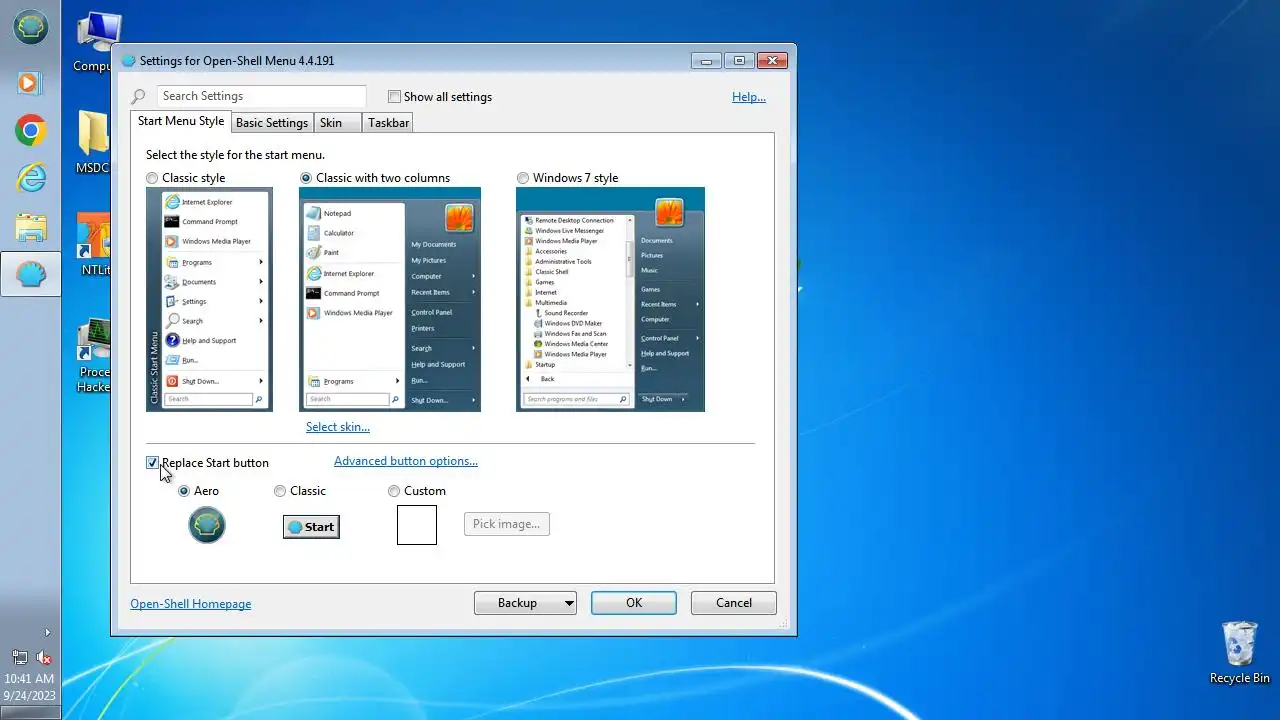Uncheck the Replace Start button checkbox
The height and width of the screenshot is (720, 1280).
point(152,463)
